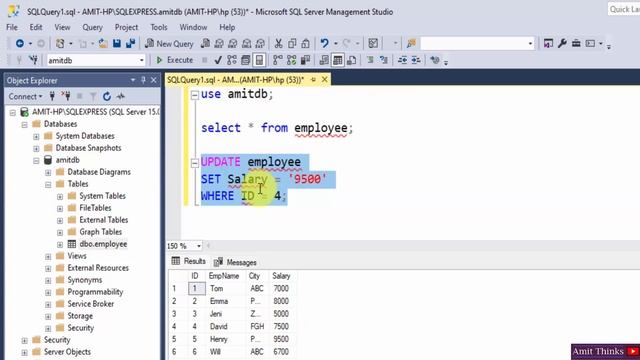
Task: Click the Paste clipboard icon
Action: [306, 43]
